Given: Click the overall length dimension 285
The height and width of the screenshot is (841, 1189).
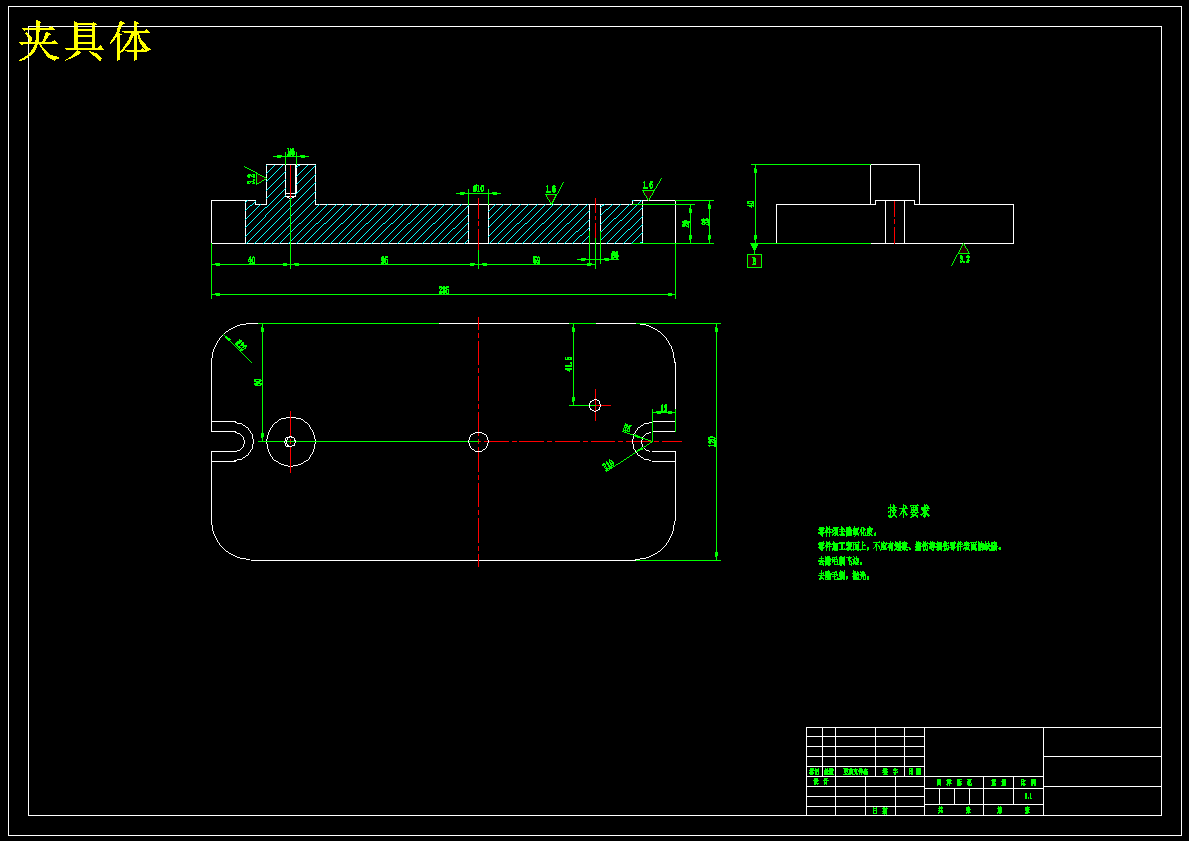Looking at the screenshot, I should [x=444, y=290].
